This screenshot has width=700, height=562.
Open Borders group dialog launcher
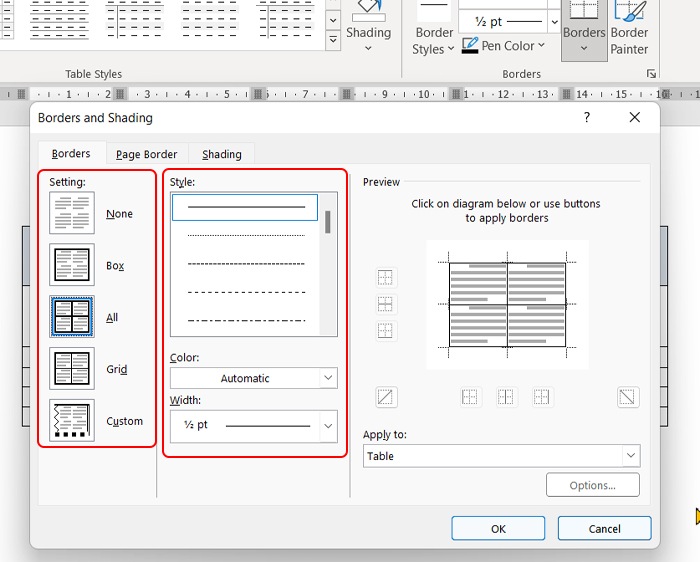point(651,74)
